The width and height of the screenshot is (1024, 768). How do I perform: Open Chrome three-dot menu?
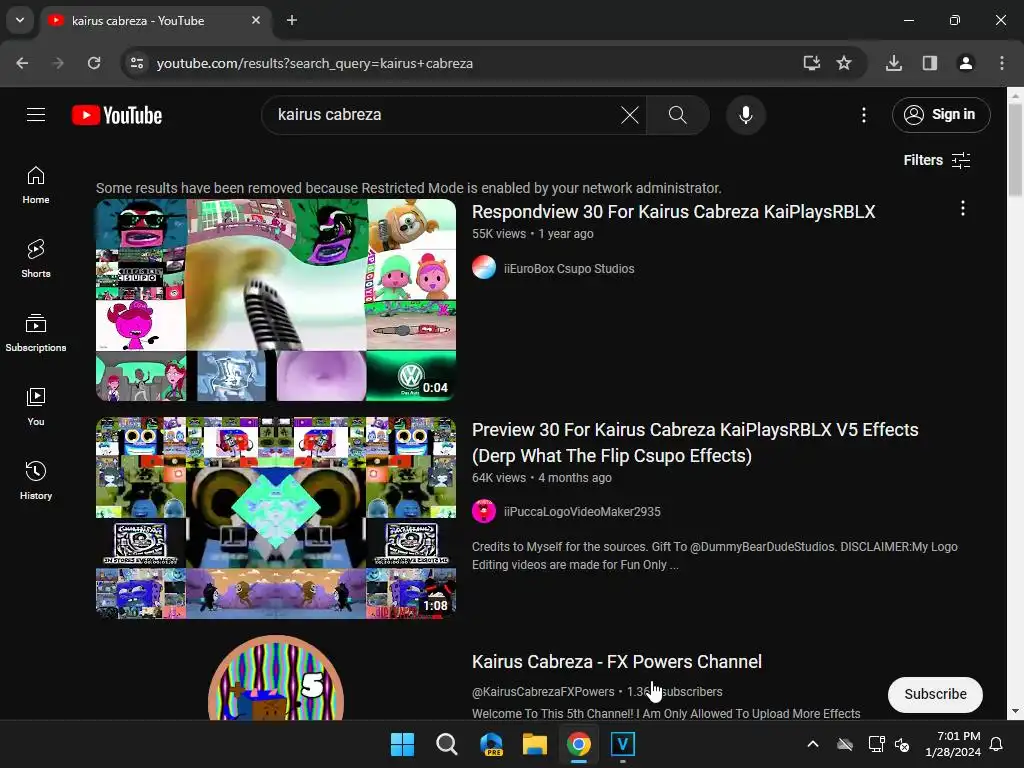tap(1002, 63)
